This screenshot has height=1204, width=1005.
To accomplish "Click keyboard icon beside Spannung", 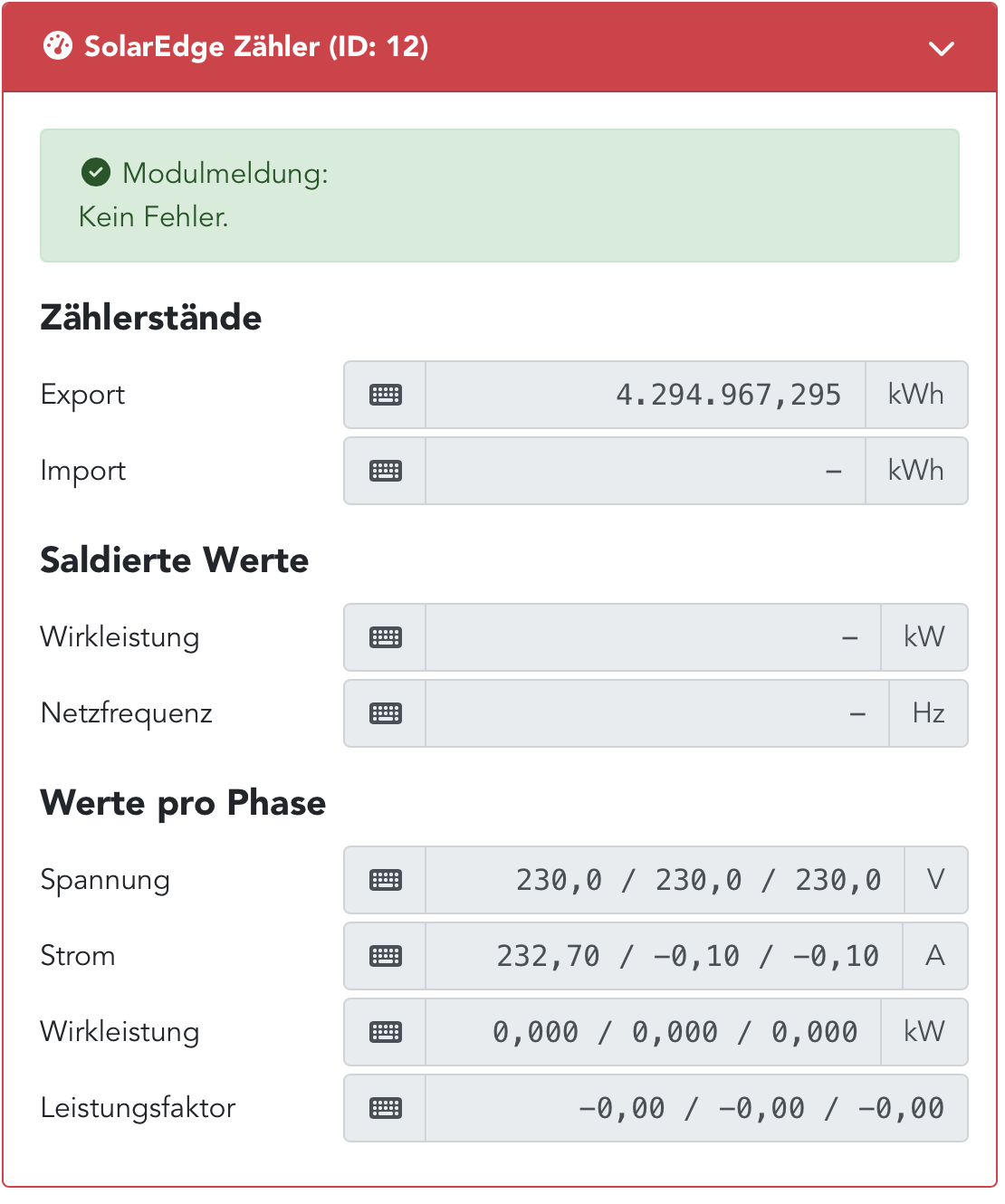I will (386, 880).
